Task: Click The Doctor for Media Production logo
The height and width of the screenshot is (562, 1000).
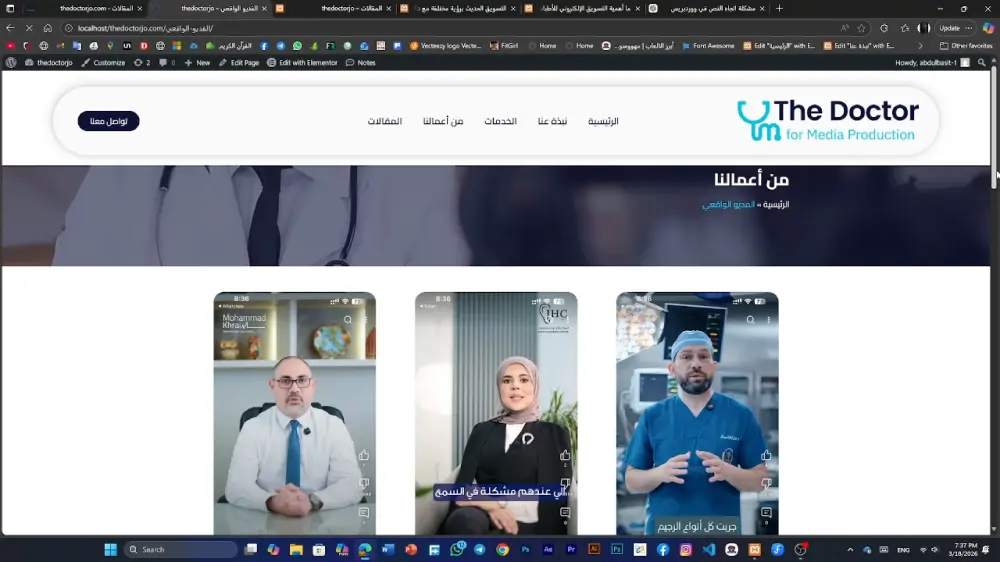Action: [x=828, y=121]
